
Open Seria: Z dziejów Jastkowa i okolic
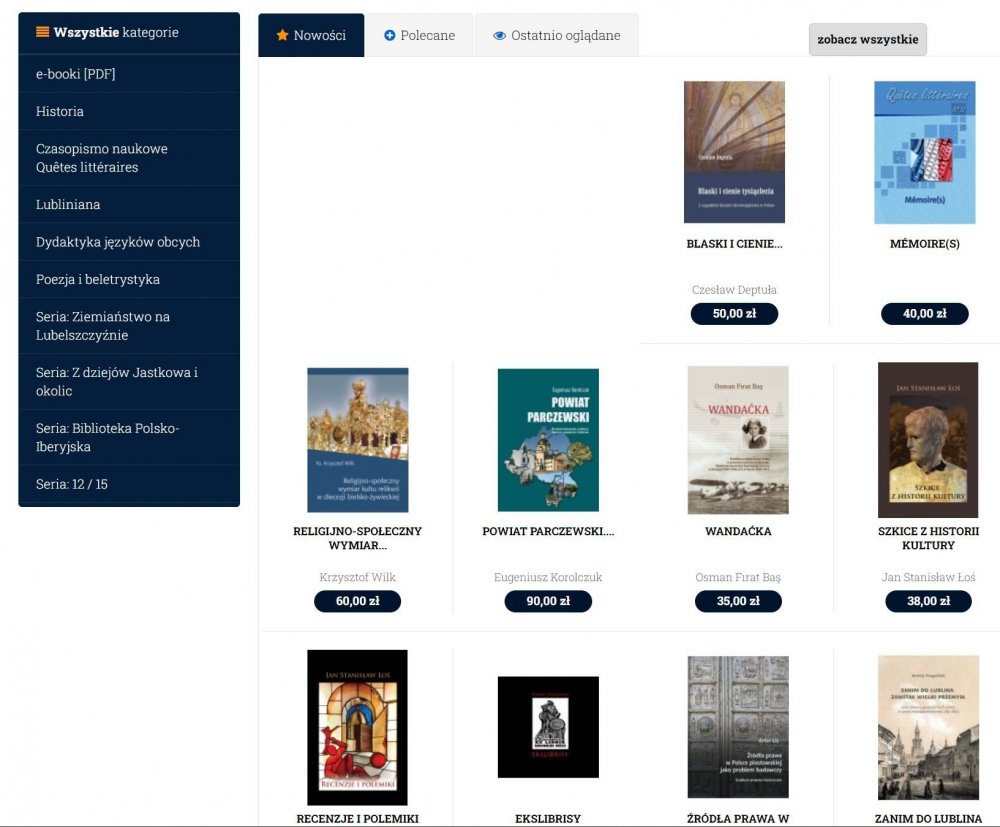(129, 382)
